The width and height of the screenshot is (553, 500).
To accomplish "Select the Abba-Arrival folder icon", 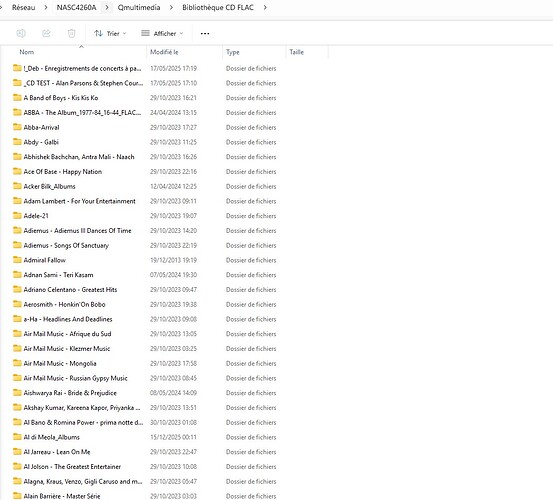I will [x=17, y=127].
